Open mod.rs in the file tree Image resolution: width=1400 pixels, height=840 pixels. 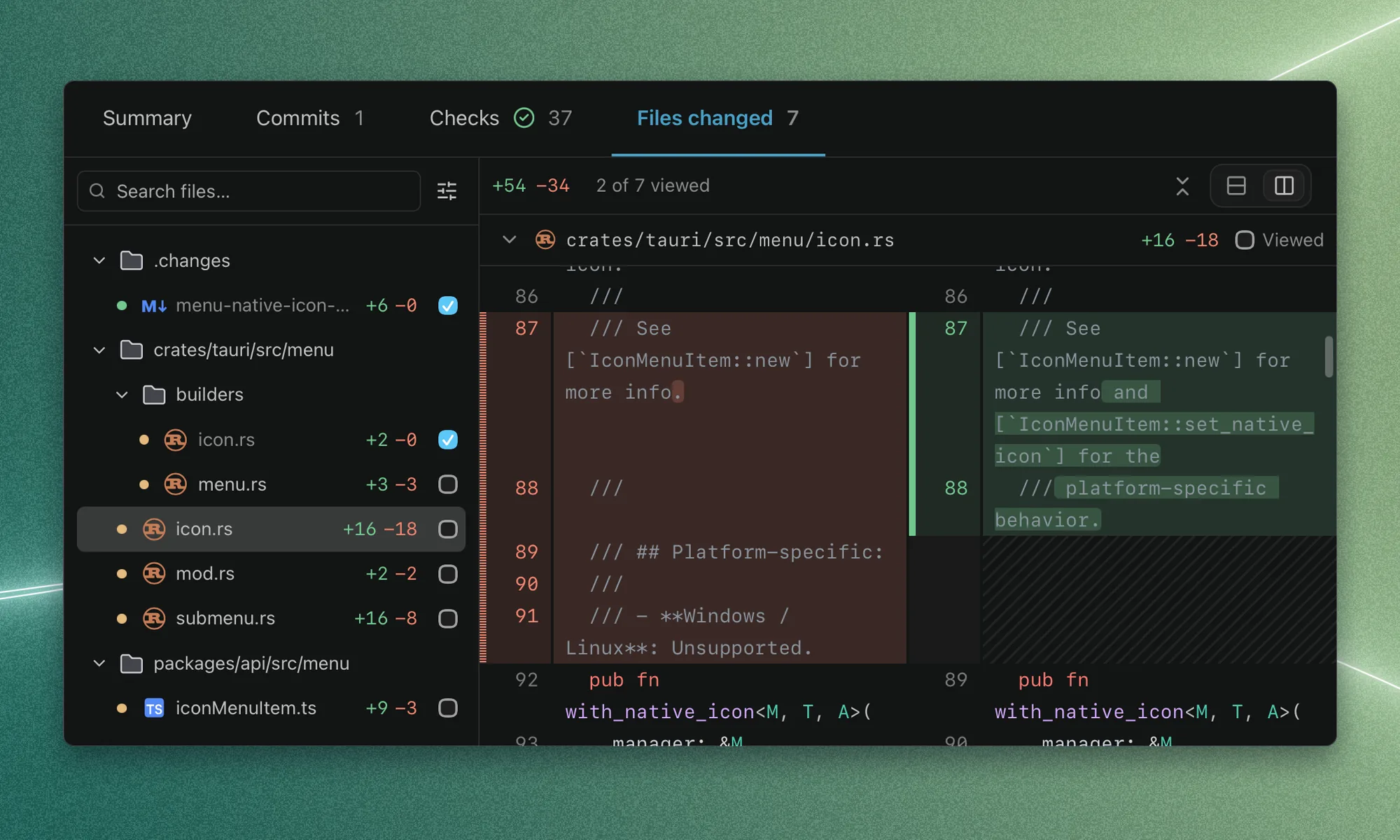point(271,574)
